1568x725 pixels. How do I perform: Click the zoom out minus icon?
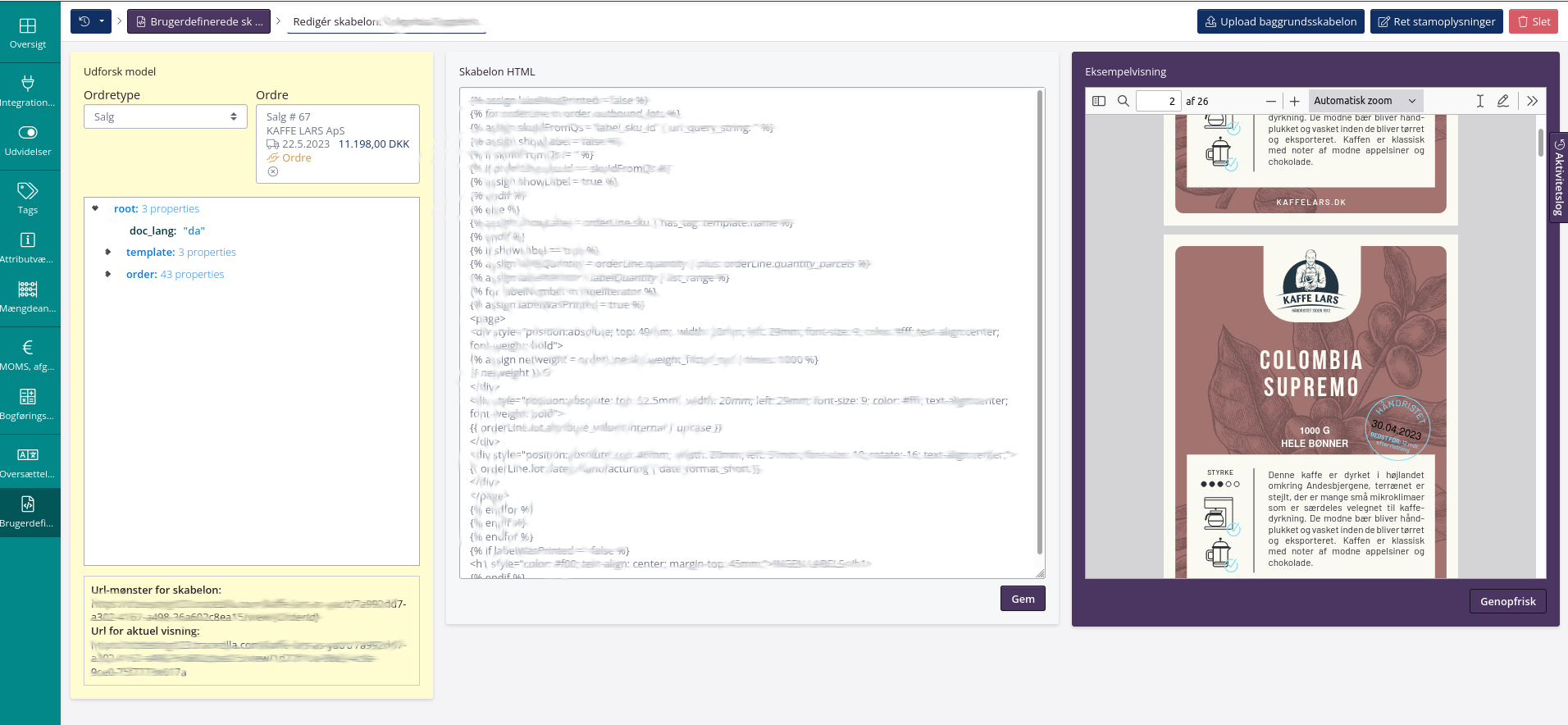[1270, 101]
